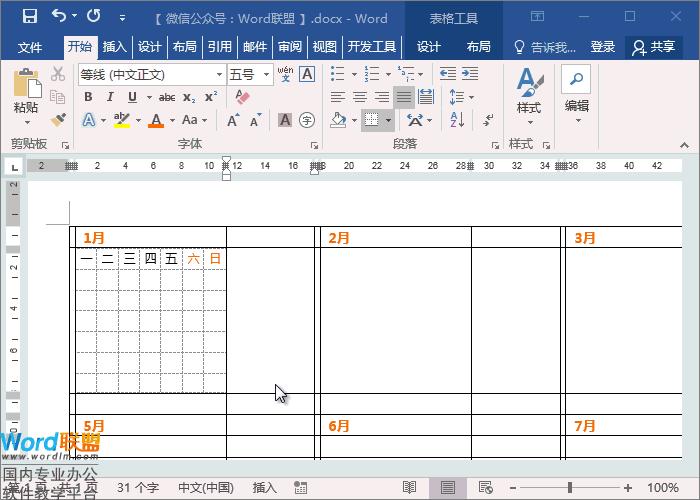Viewport: 700px width, 500px height.
Task: Switch to the 邮件 tab
Action: (255, 46)
